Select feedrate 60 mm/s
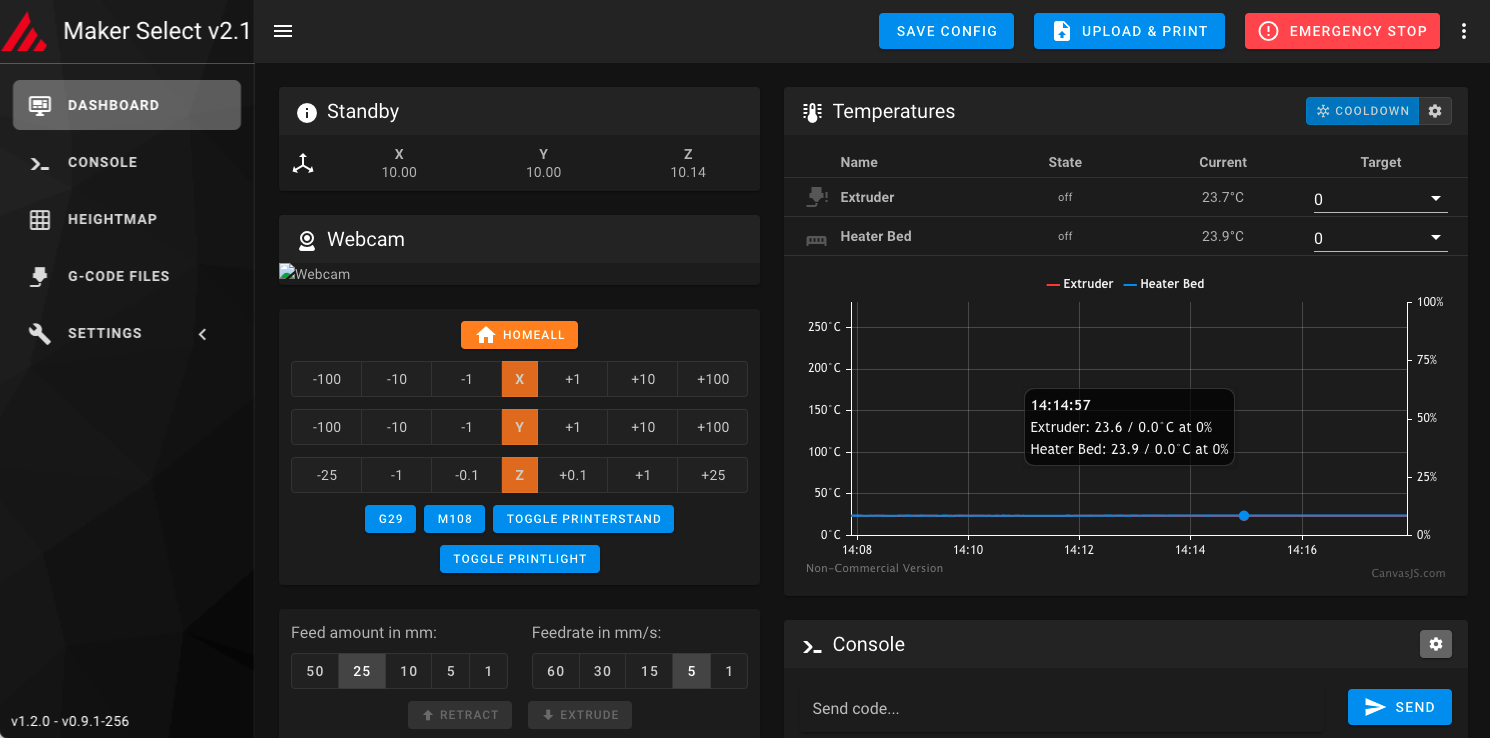 point(555,671)
